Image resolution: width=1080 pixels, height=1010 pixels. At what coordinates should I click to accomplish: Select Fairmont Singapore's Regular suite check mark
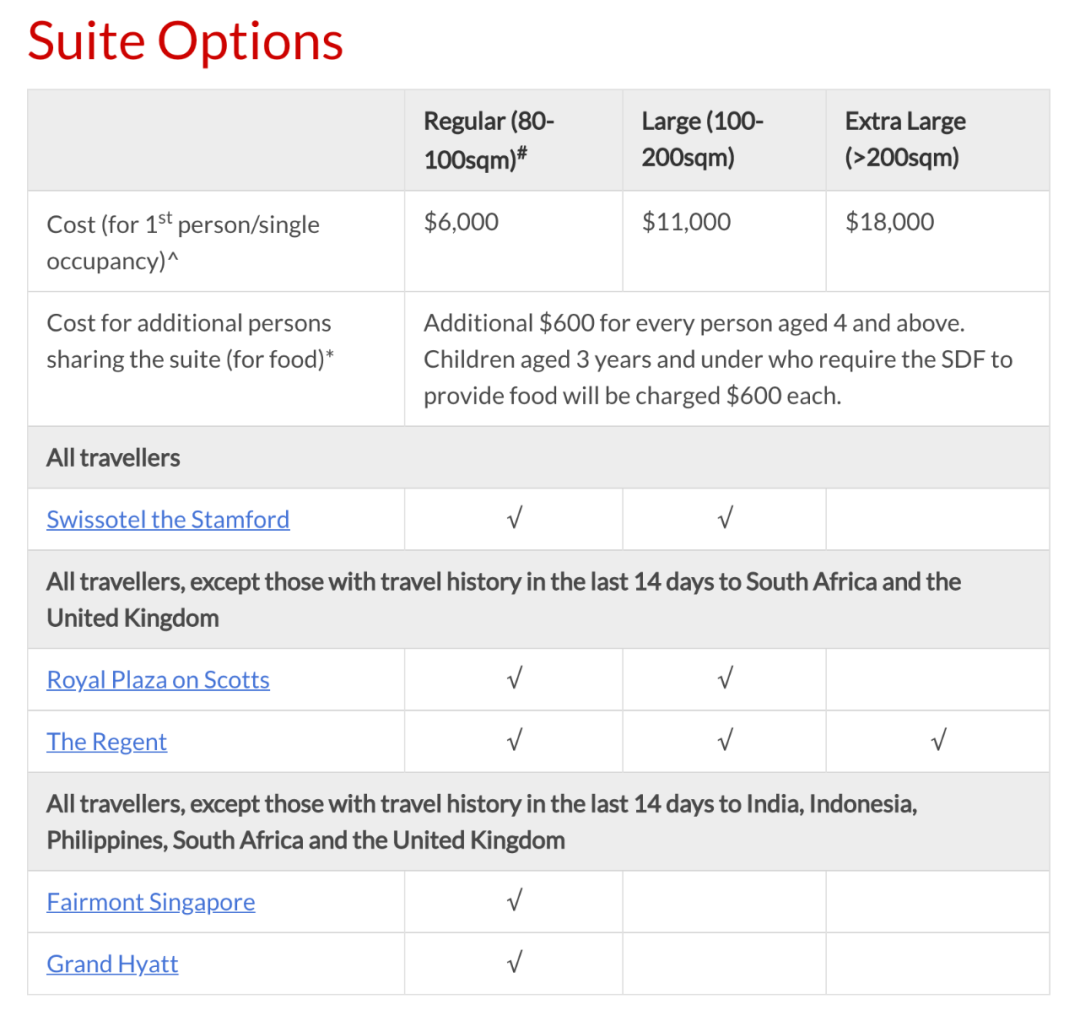(x=514, y=902)
